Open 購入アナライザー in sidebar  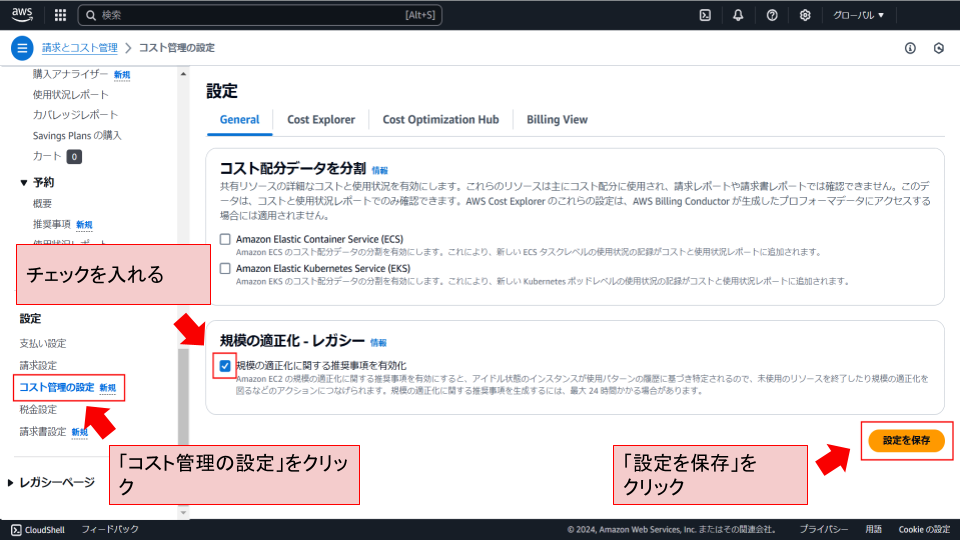point(70,74)
